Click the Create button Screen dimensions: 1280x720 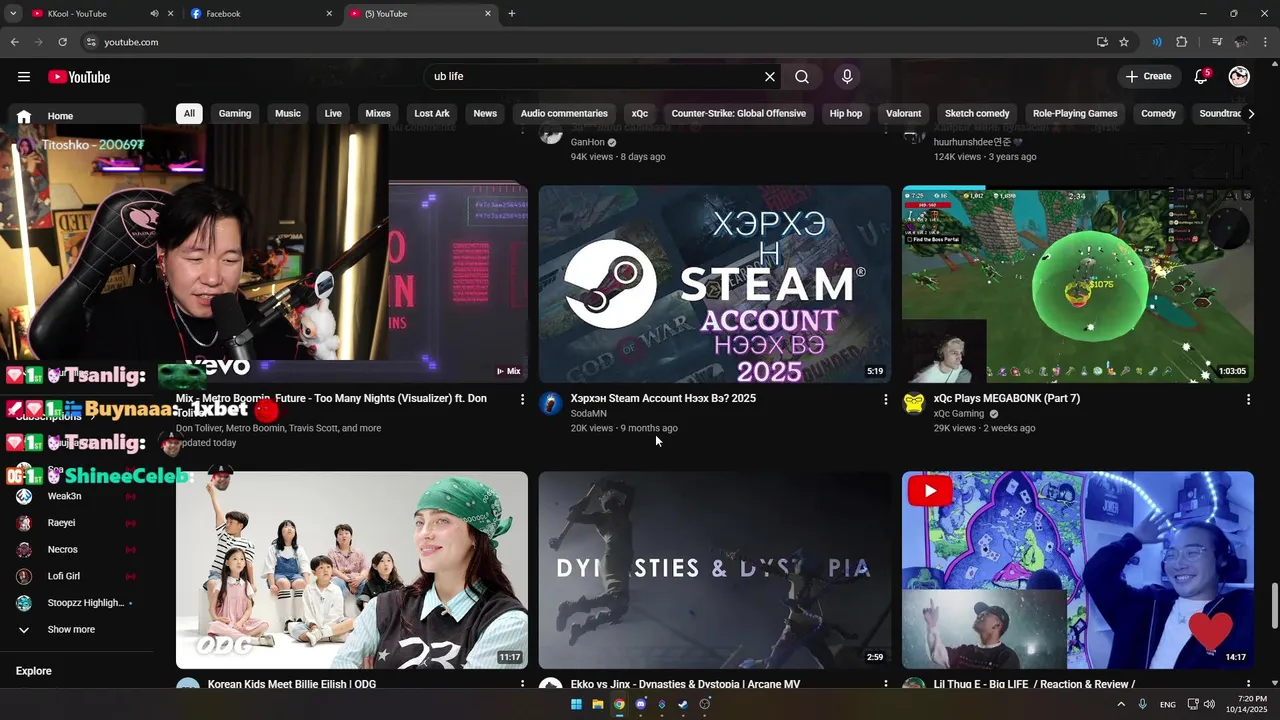click(1148, 77)
